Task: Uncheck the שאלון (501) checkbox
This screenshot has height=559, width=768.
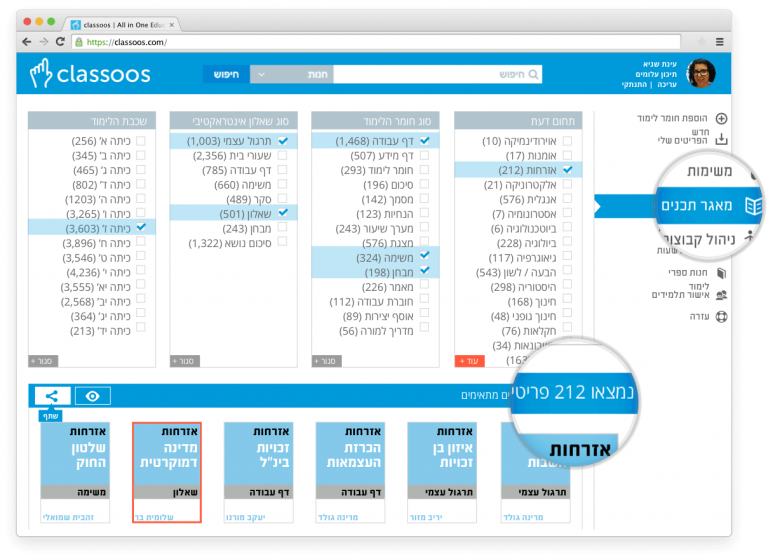Action: pos(282,213)
